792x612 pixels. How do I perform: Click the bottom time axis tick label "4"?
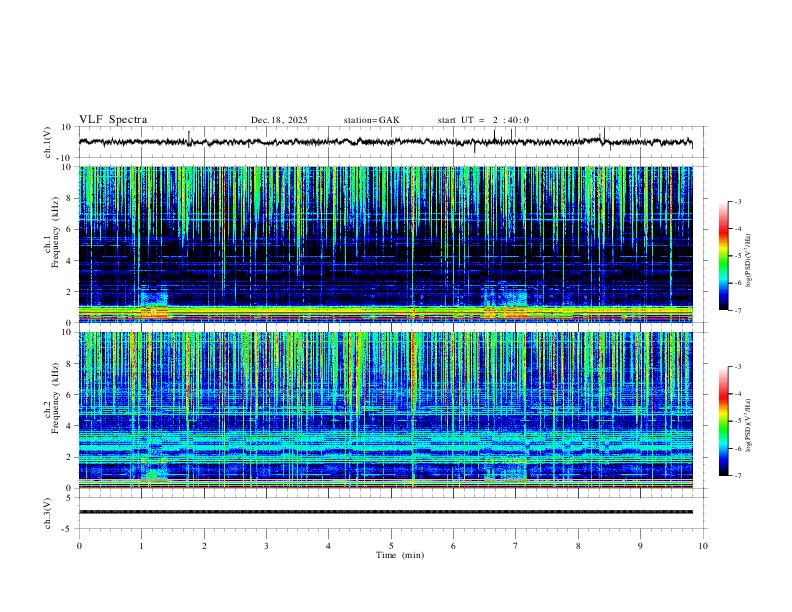[x=328, y=546]
